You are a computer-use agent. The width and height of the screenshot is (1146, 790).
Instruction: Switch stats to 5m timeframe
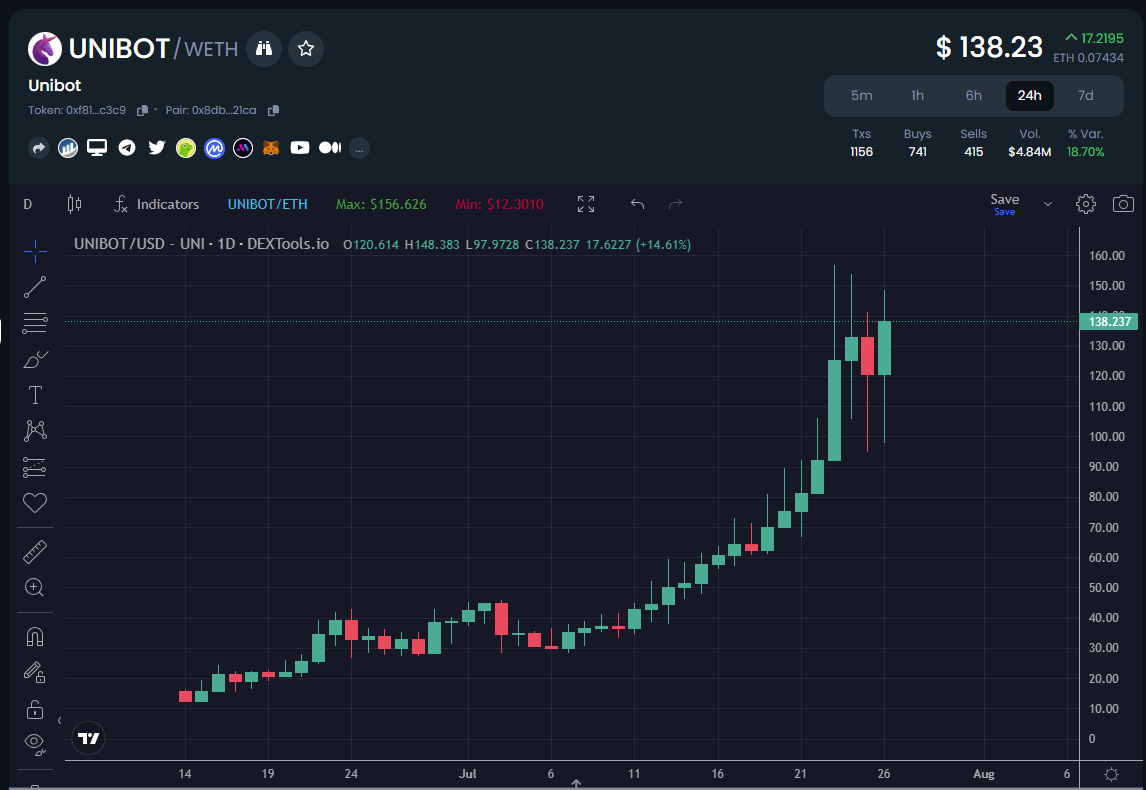[862, 96]
